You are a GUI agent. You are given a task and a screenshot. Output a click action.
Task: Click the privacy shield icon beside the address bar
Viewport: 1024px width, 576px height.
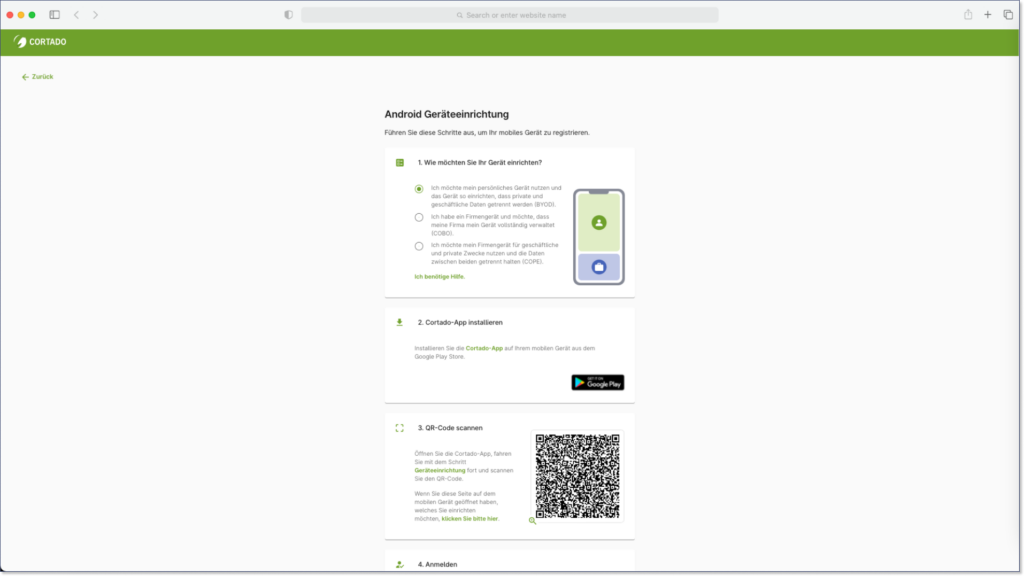(x=289, y=14)
